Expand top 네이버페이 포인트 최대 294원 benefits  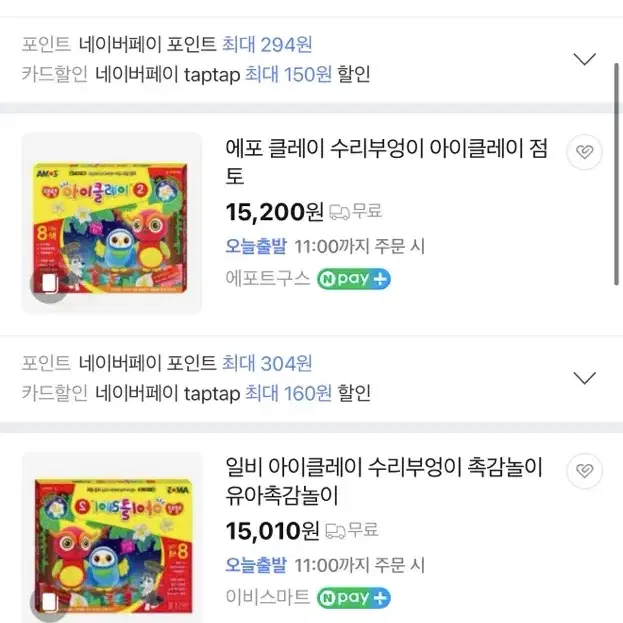(x=584, y=59)
